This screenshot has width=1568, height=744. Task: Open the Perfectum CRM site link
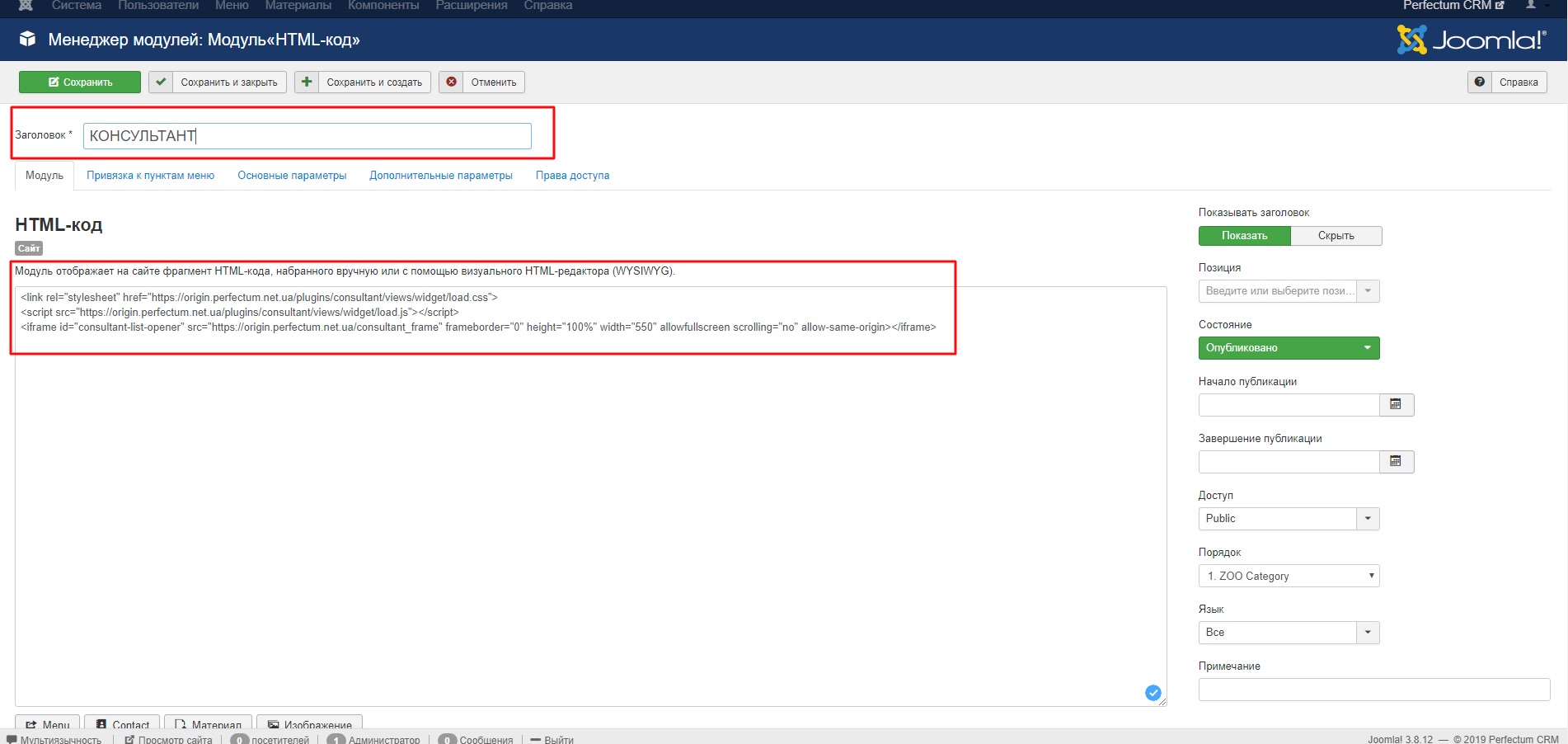(x=1453, y=5)
